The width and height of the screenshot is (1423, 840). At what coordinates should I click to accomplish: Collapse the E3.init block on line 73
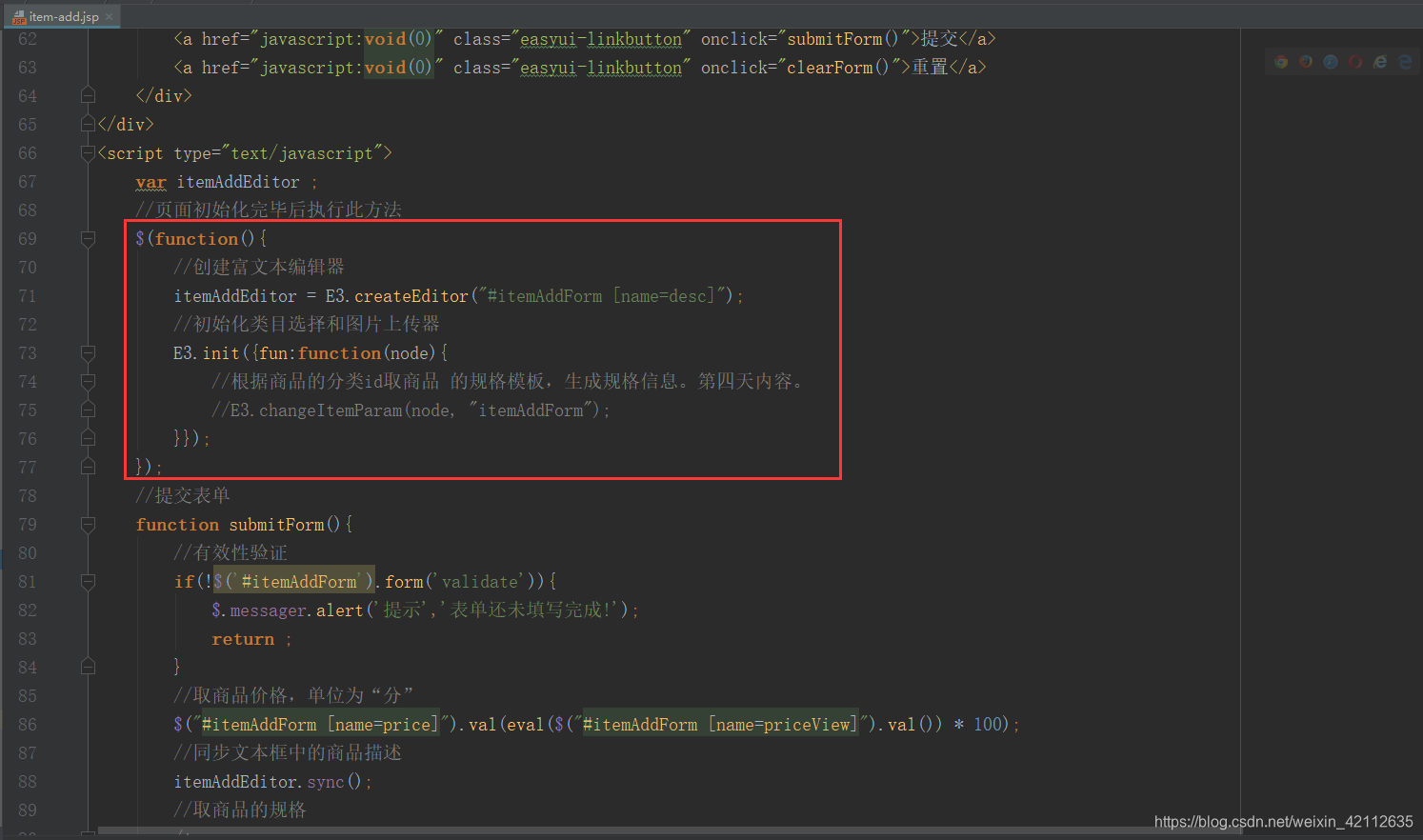[x=88, y=352]
